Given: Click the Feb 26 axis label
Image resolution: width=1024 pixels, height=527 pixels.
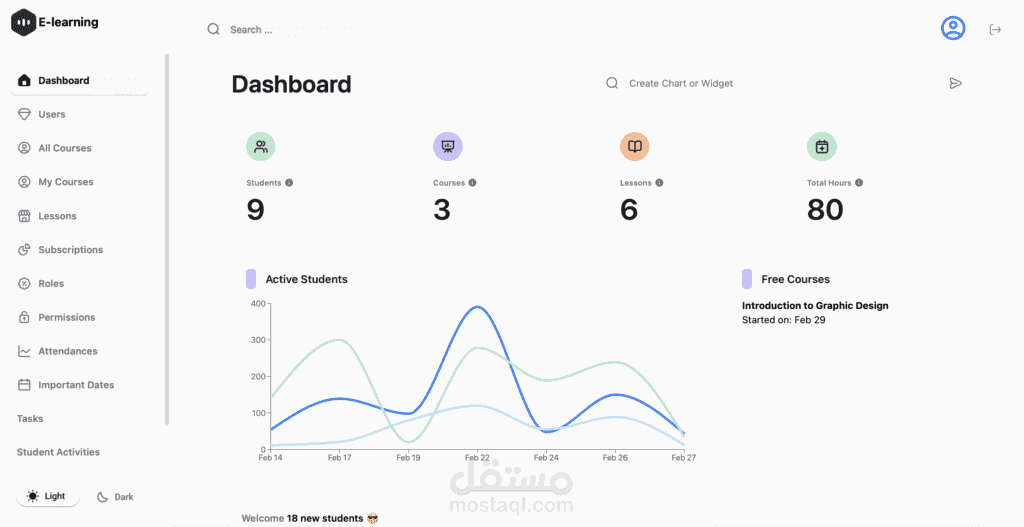Looking at the screenshot, I should [615, 458].
